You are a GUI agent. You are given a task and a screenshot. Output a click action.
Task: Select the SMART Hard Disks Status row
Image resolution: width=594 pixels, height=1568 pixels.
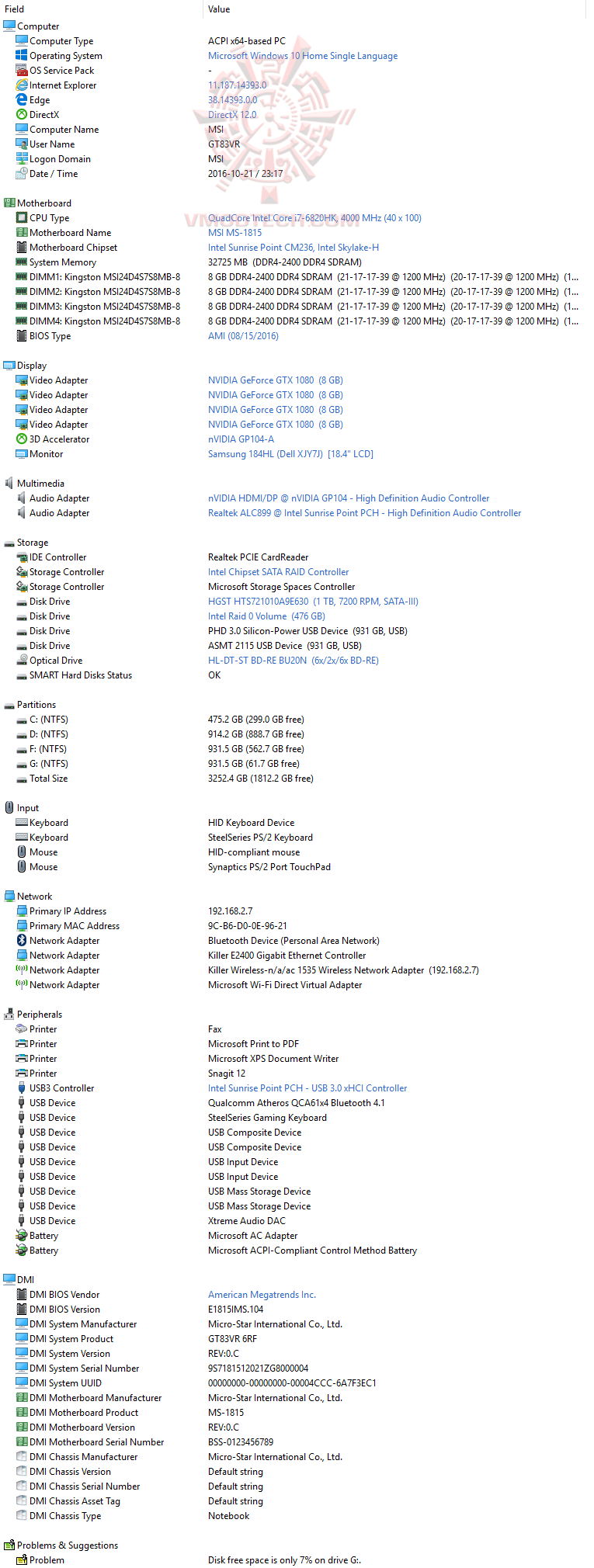coord(297,675)
